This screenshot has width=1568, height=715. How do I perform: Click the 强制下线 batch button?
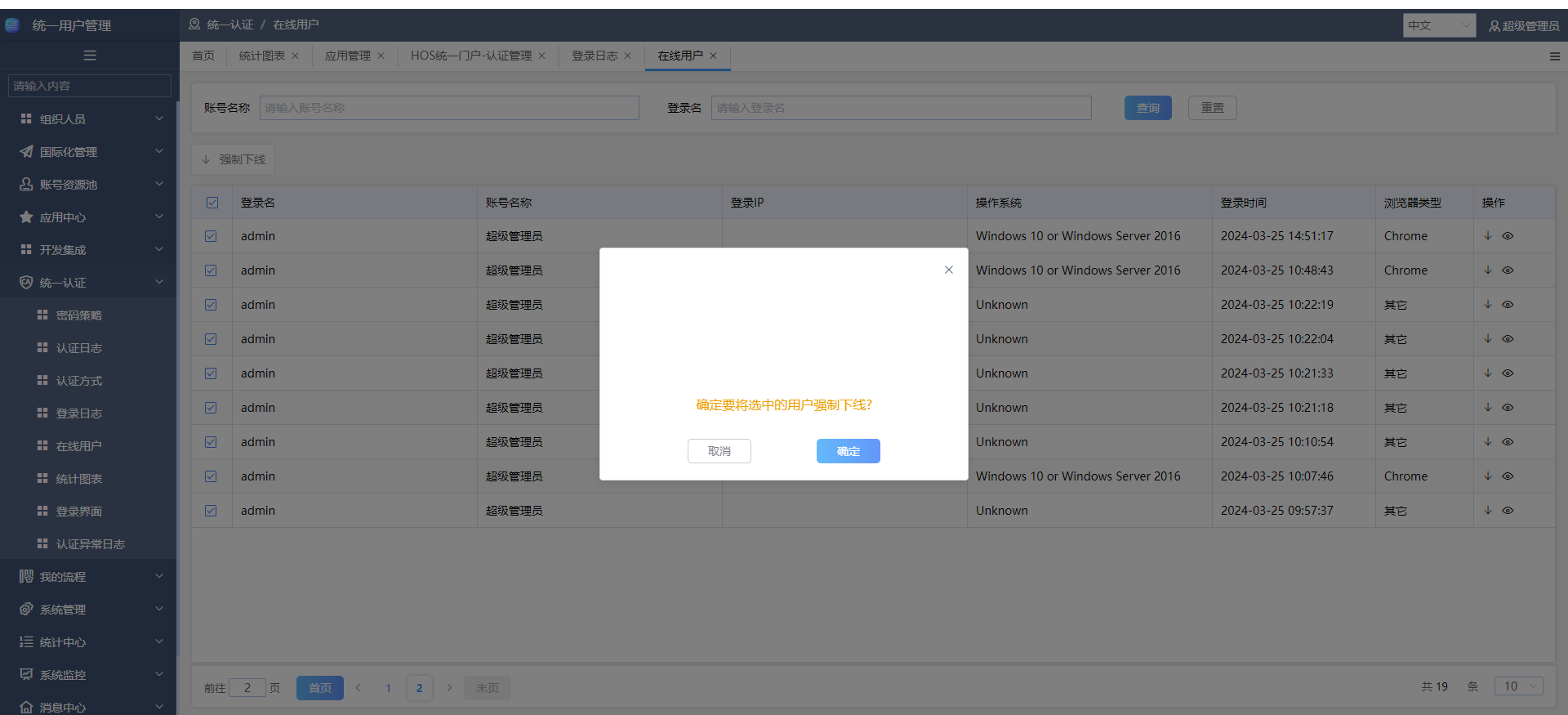(x=234, y=159)
